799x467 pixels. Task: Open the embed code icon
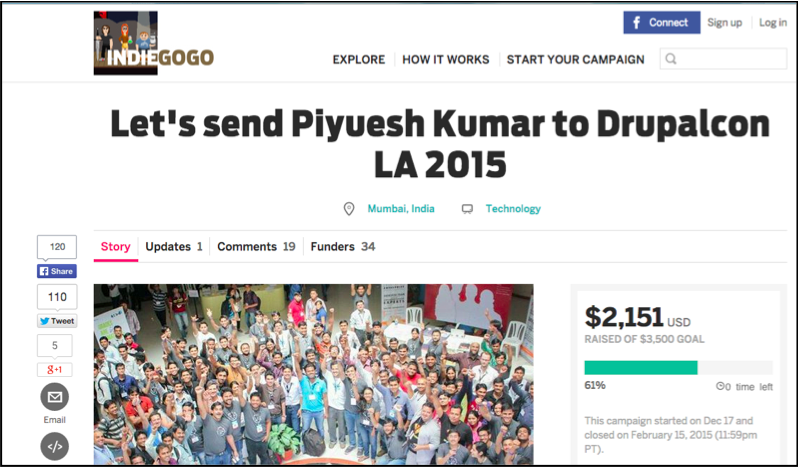coord(55,447)
